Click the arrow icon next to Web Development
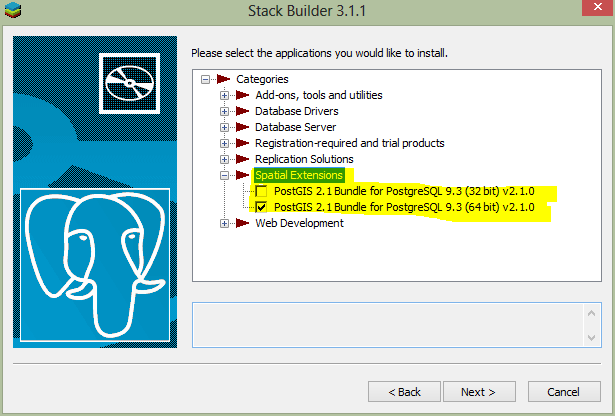Viewport: 615px width, 416px height. click(x=242, y=223)
